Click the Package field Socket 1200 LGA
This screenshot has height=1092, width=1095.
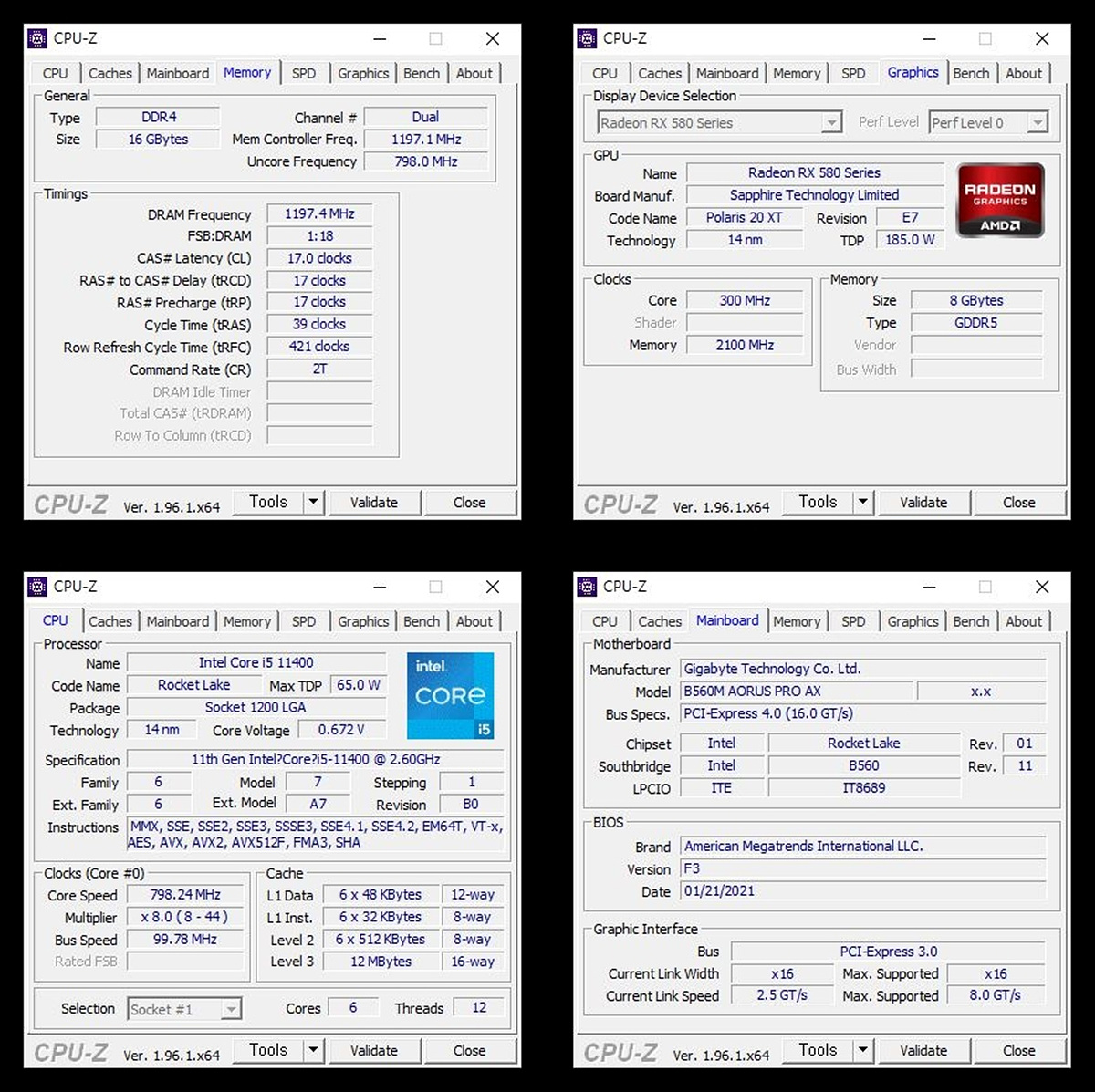coord(256,708)
